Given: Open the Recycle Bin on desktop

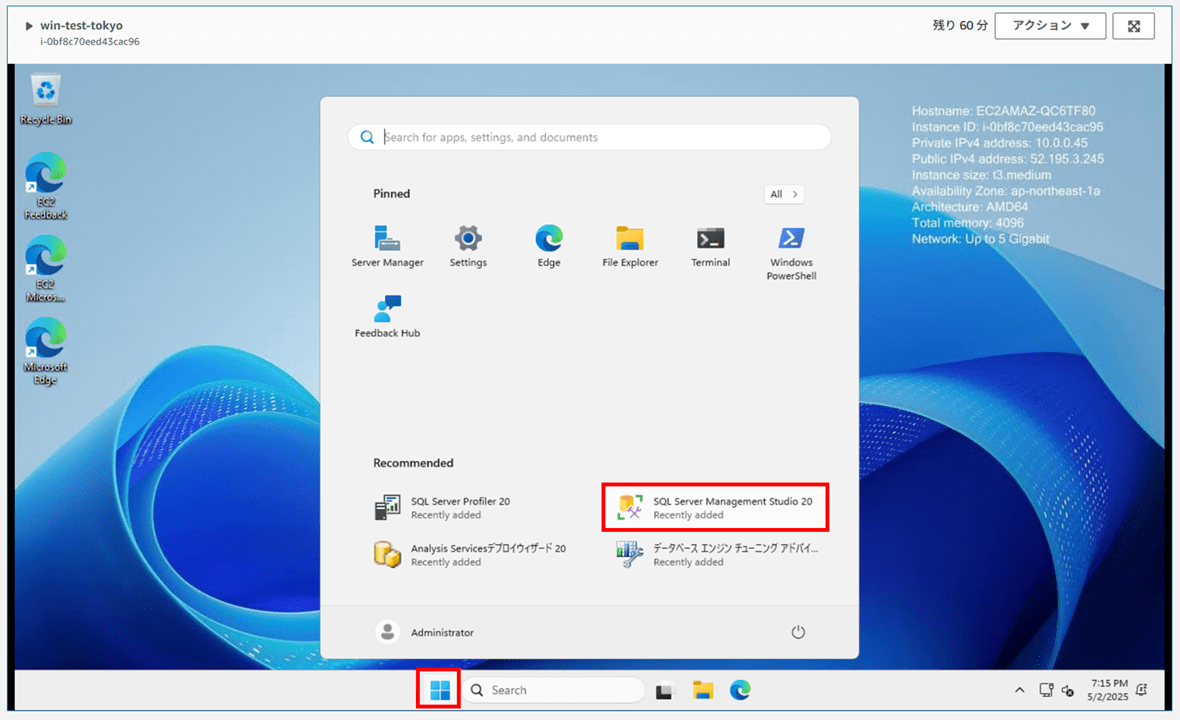Looking at the screenshot, I should tap(46, 100).
